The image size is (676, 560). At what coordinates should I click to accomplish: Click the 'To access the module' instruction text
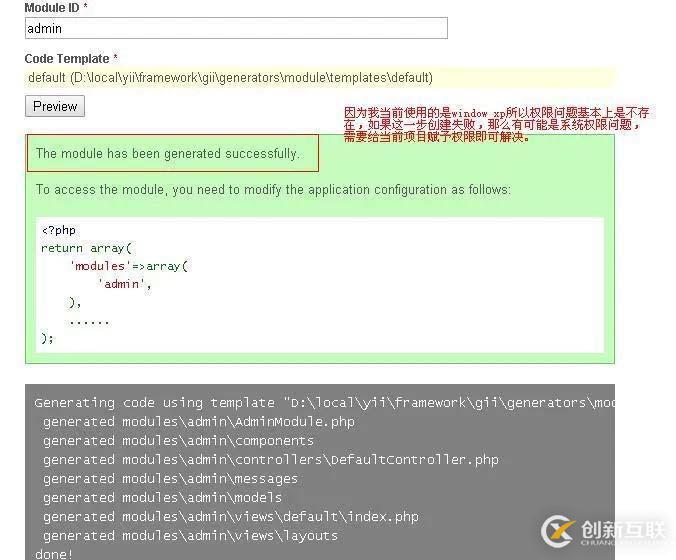pos(273,190)
